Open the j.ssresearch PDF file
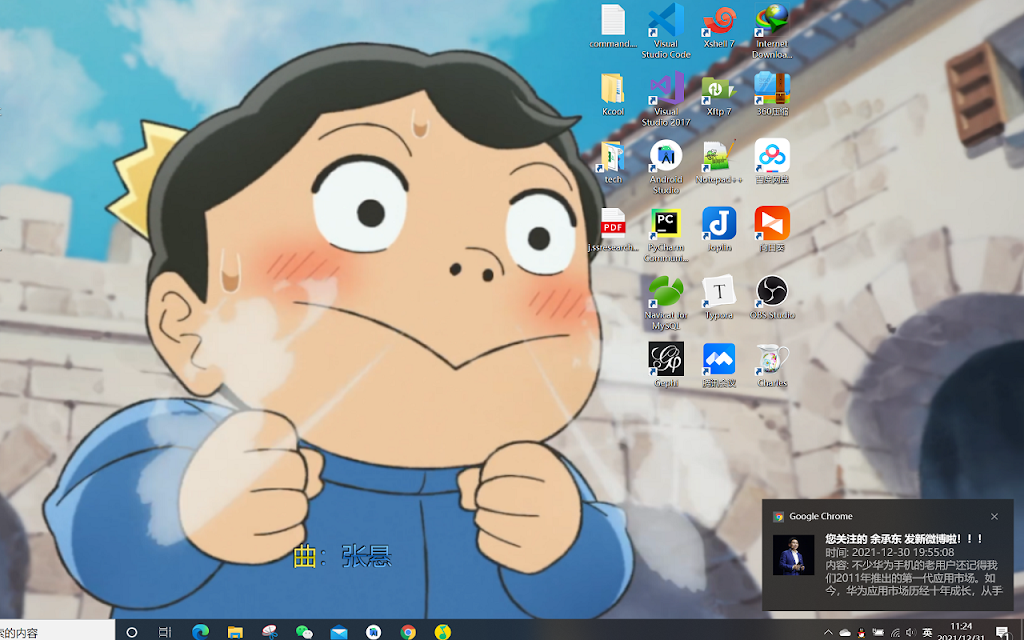Viewport: 1024px width, 640px height. coord(613,230)
